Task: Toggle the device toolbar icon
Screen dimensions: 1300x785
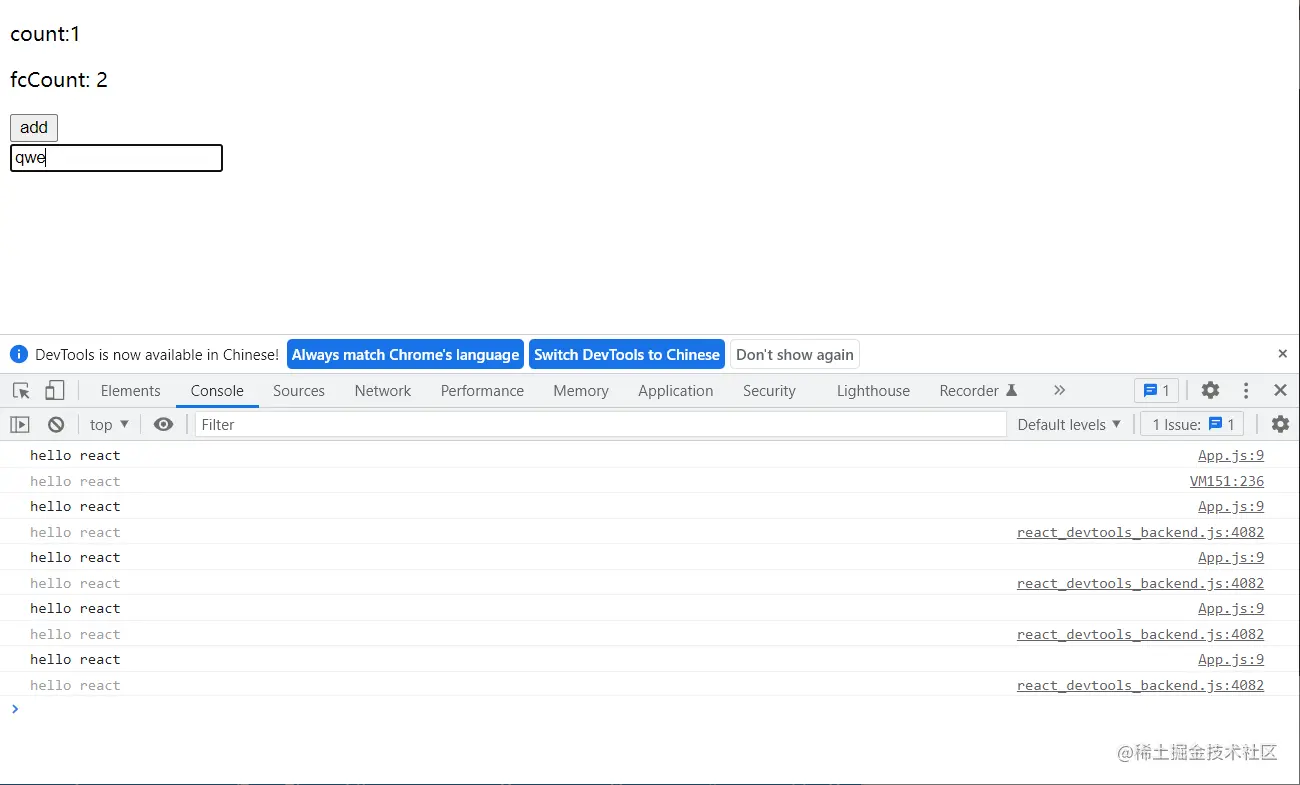Action: click(55, 391)
